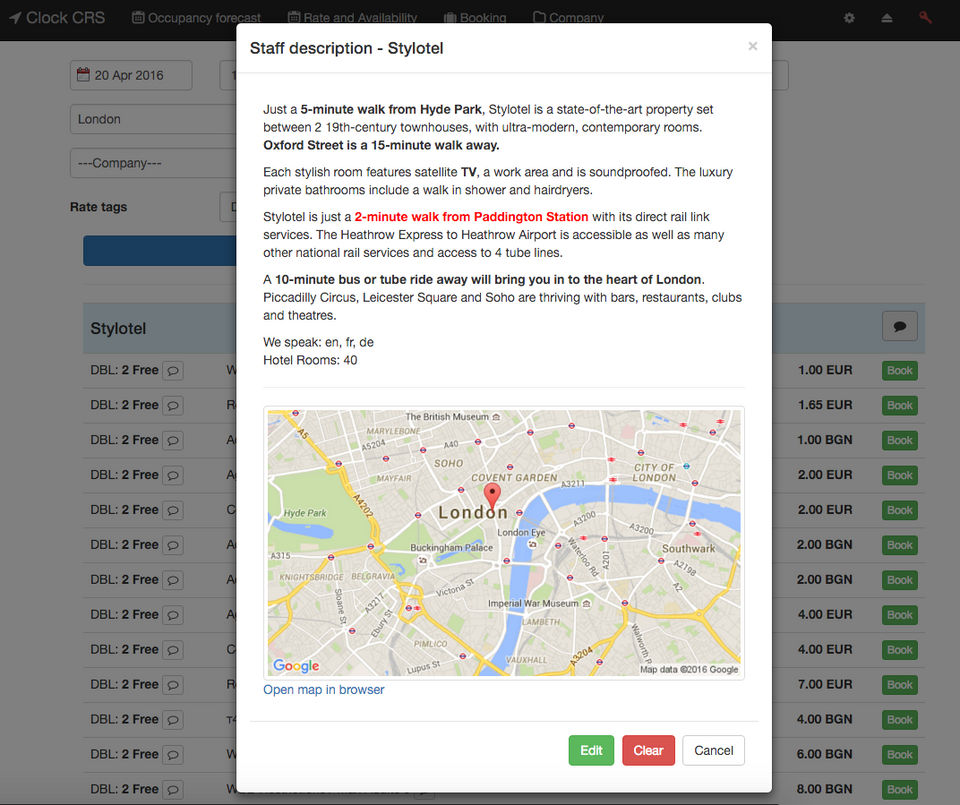Open settings gear in top bar

click(849, 18)
